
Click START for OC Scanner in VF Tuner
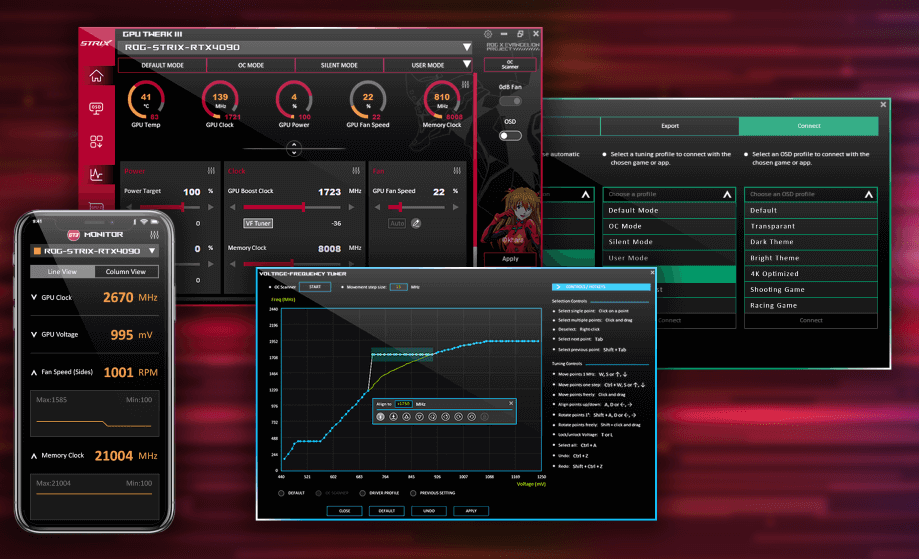click(x=315, y=287)
